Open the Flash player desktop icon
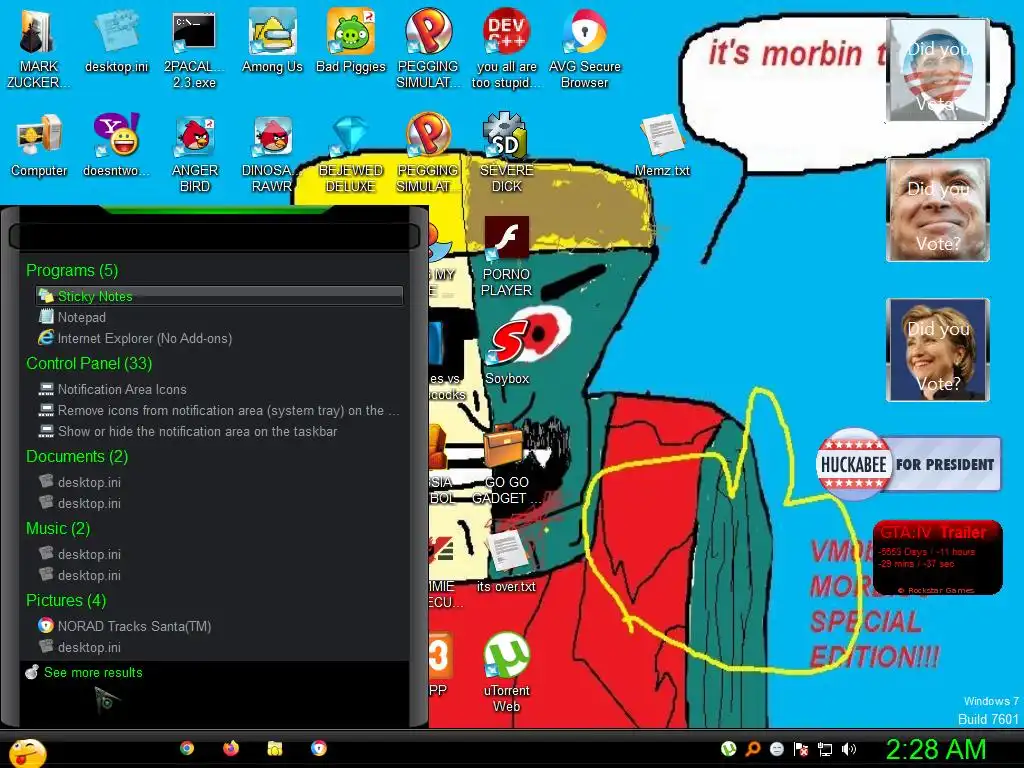Viewport: 1024px width, 768px height. [506, 257]
